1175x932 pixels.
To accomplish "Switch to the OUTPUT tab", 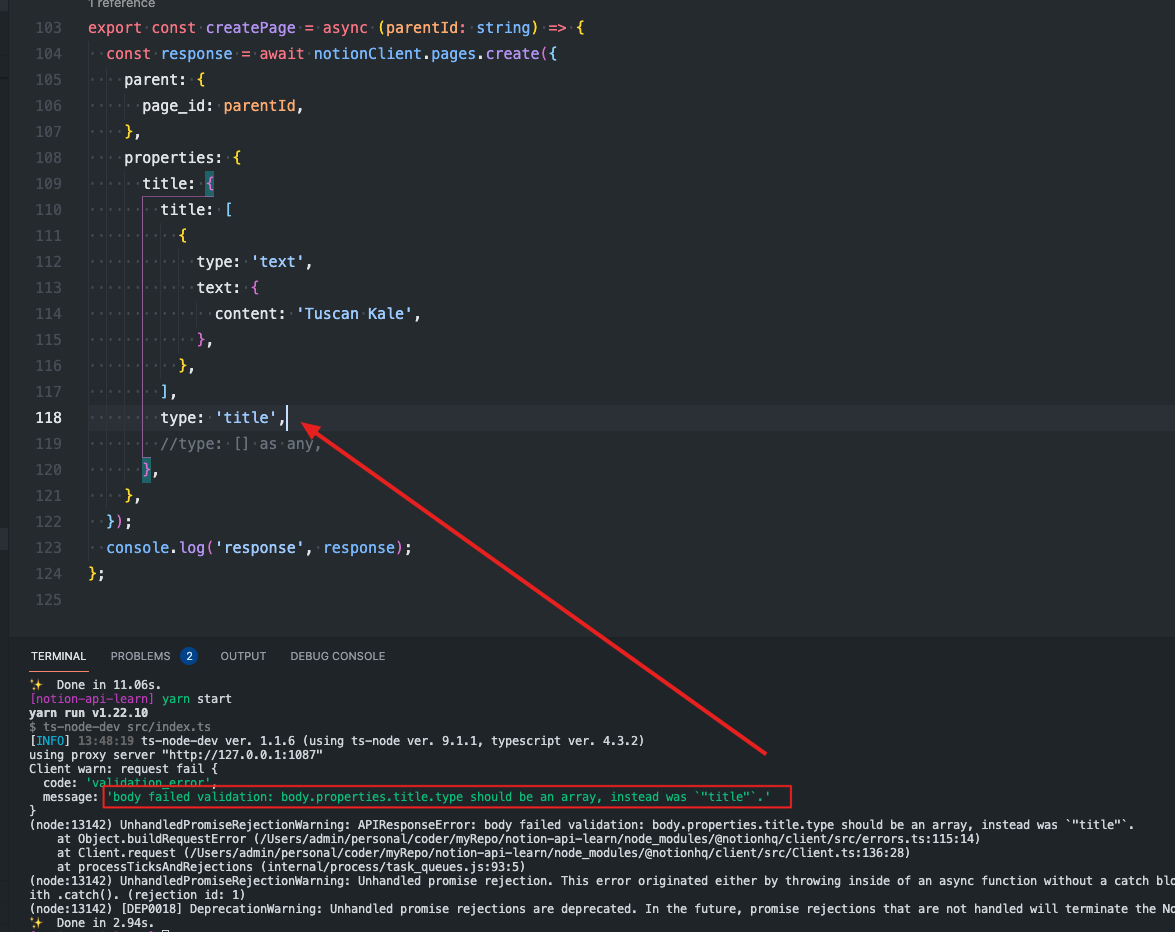I will click(x=243, y=656).
